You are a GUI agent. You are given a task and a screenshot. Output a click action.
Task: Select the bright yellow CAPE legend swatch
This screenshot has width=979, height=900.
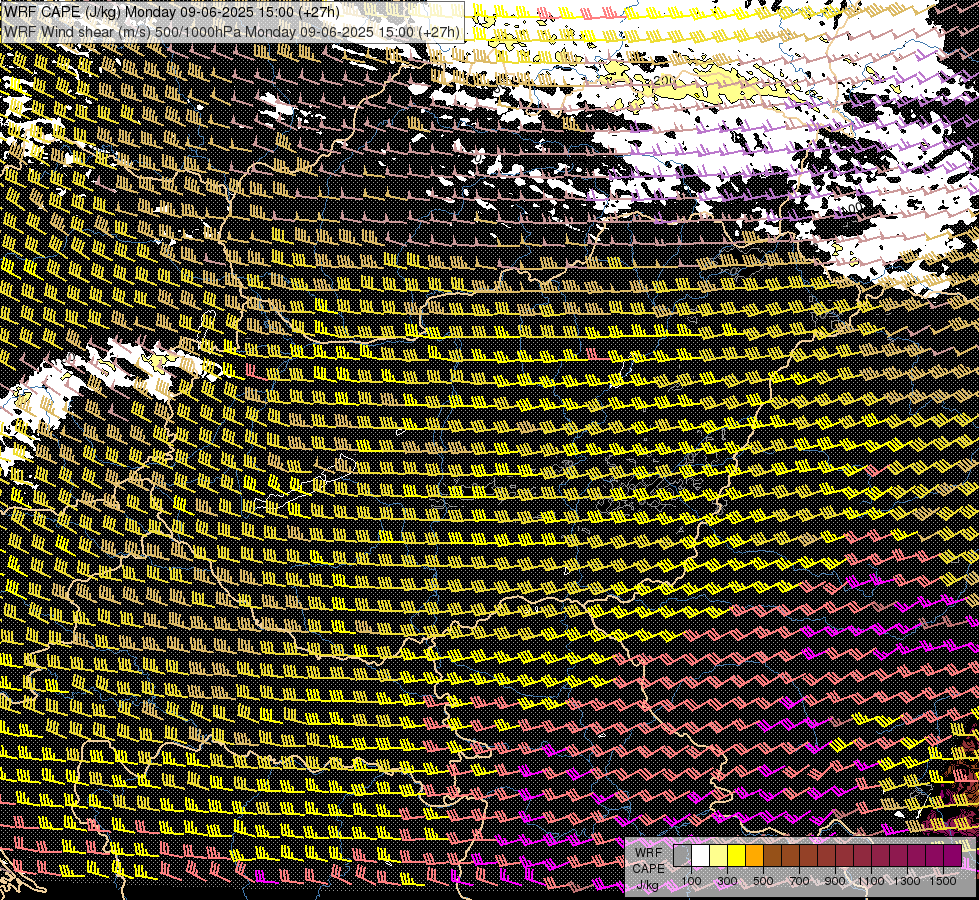737,856
